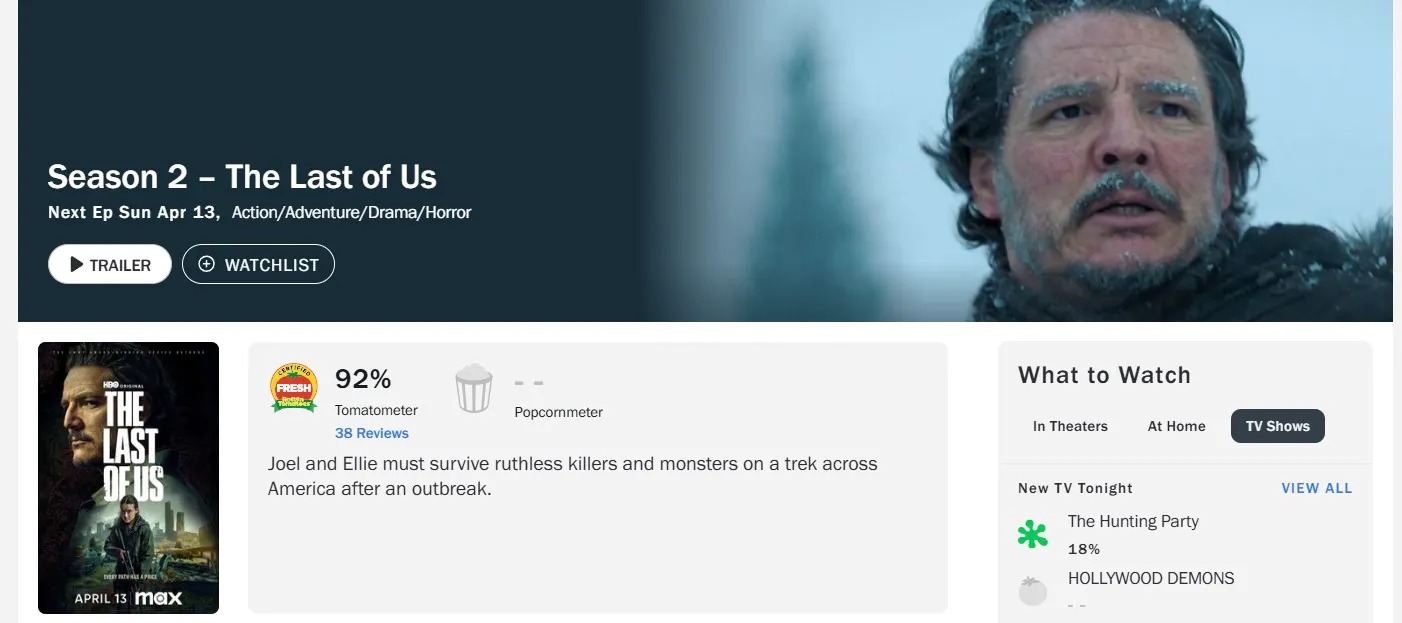This screenshot has height=623, width=1402.
Task: Play the Season 2 trailer
Action: 110,265
